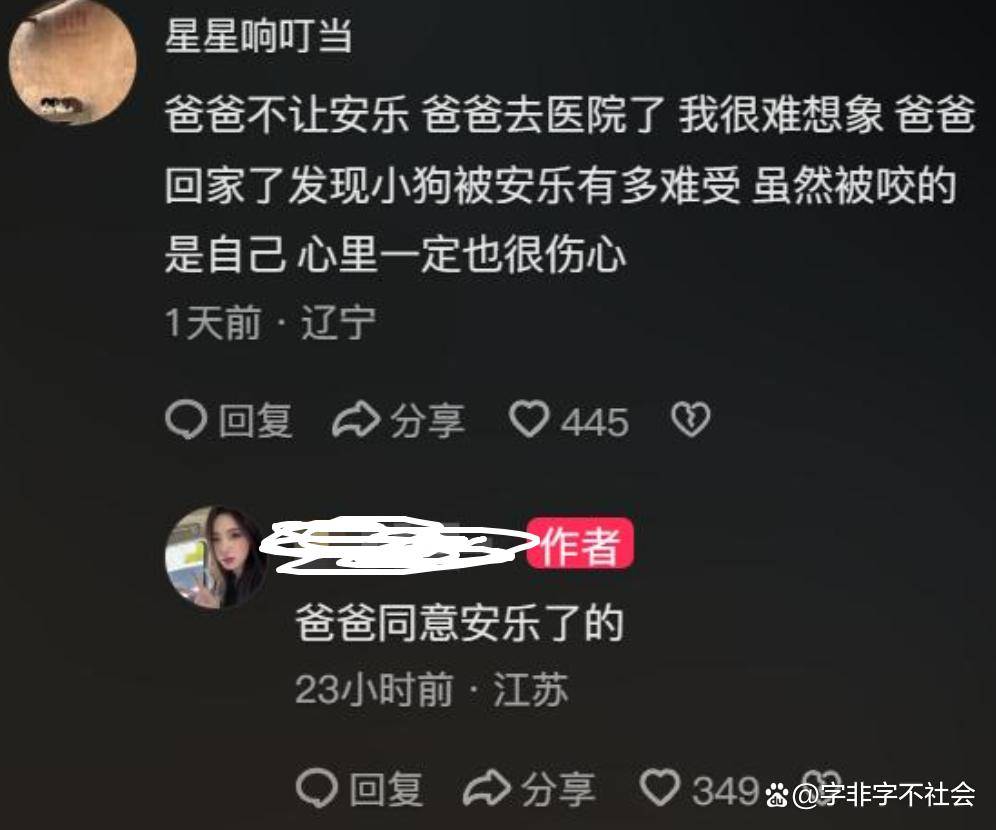Click the reply bubble icon under first comment
996x830 pixels.
coord(186,420)
